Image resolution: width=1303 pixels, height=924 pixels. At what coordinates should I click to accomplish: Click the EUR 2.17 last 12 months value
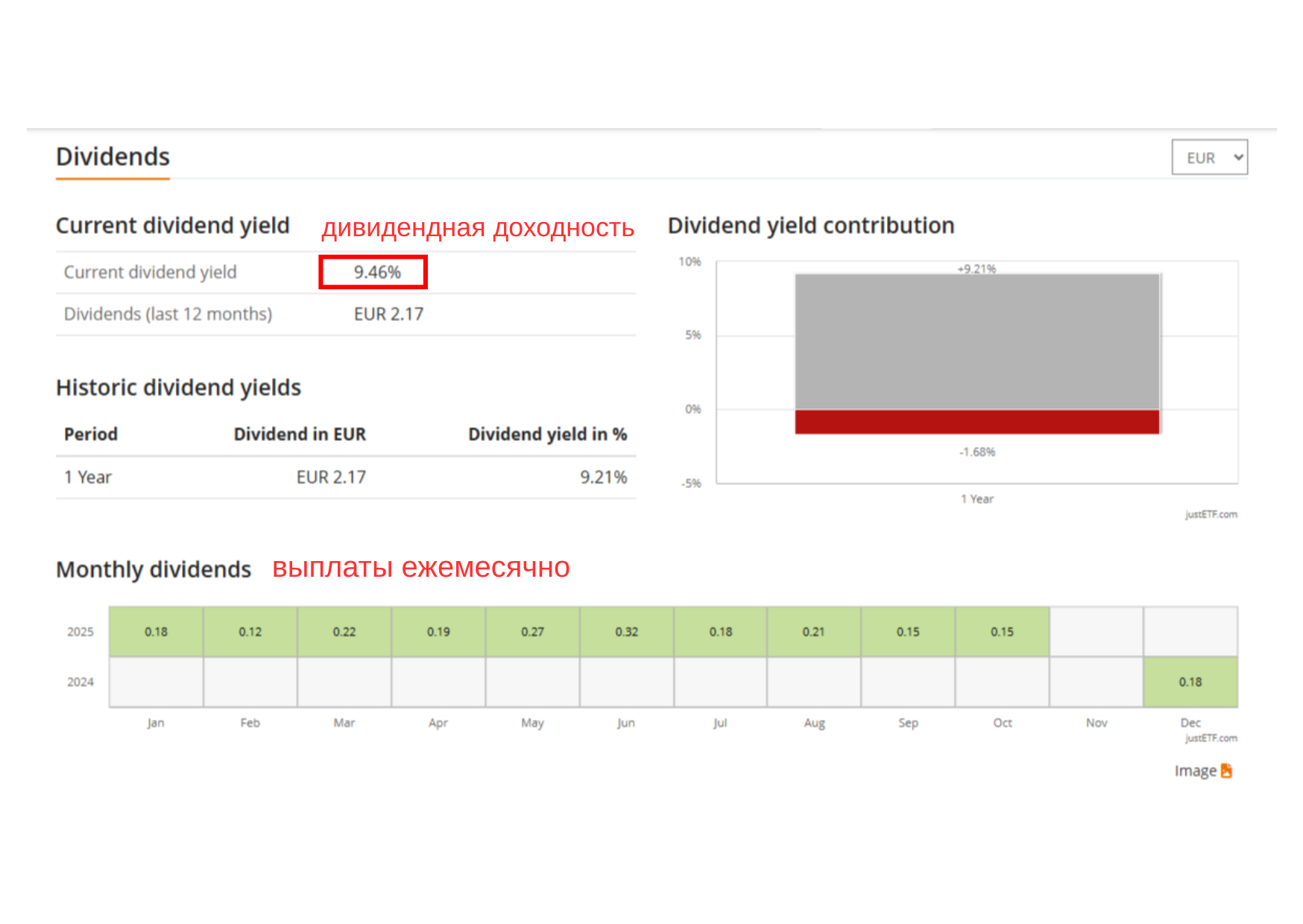[x=388, y=314]
